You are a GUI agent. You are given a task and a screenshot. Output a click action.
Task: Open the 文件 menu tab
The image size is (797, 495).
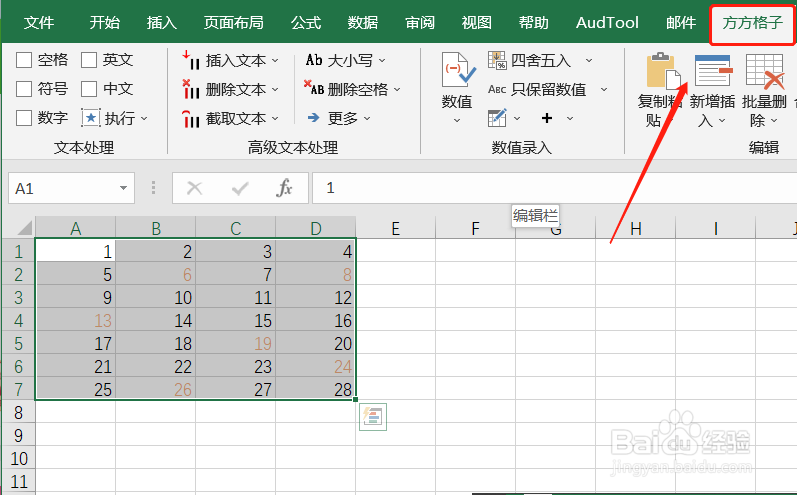39,22
